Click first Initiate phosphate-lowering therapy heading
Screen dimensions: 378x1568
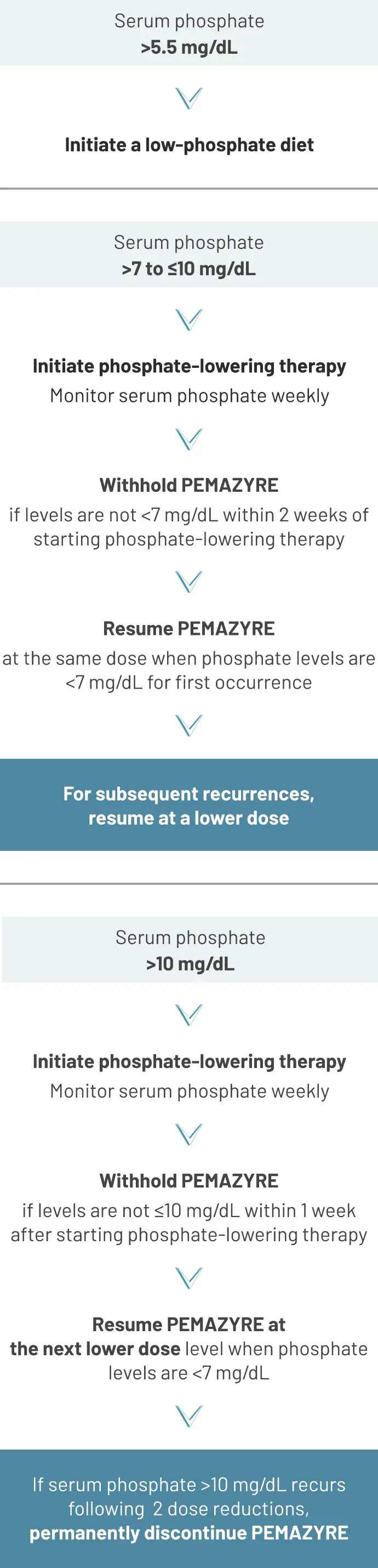[190, 366]
